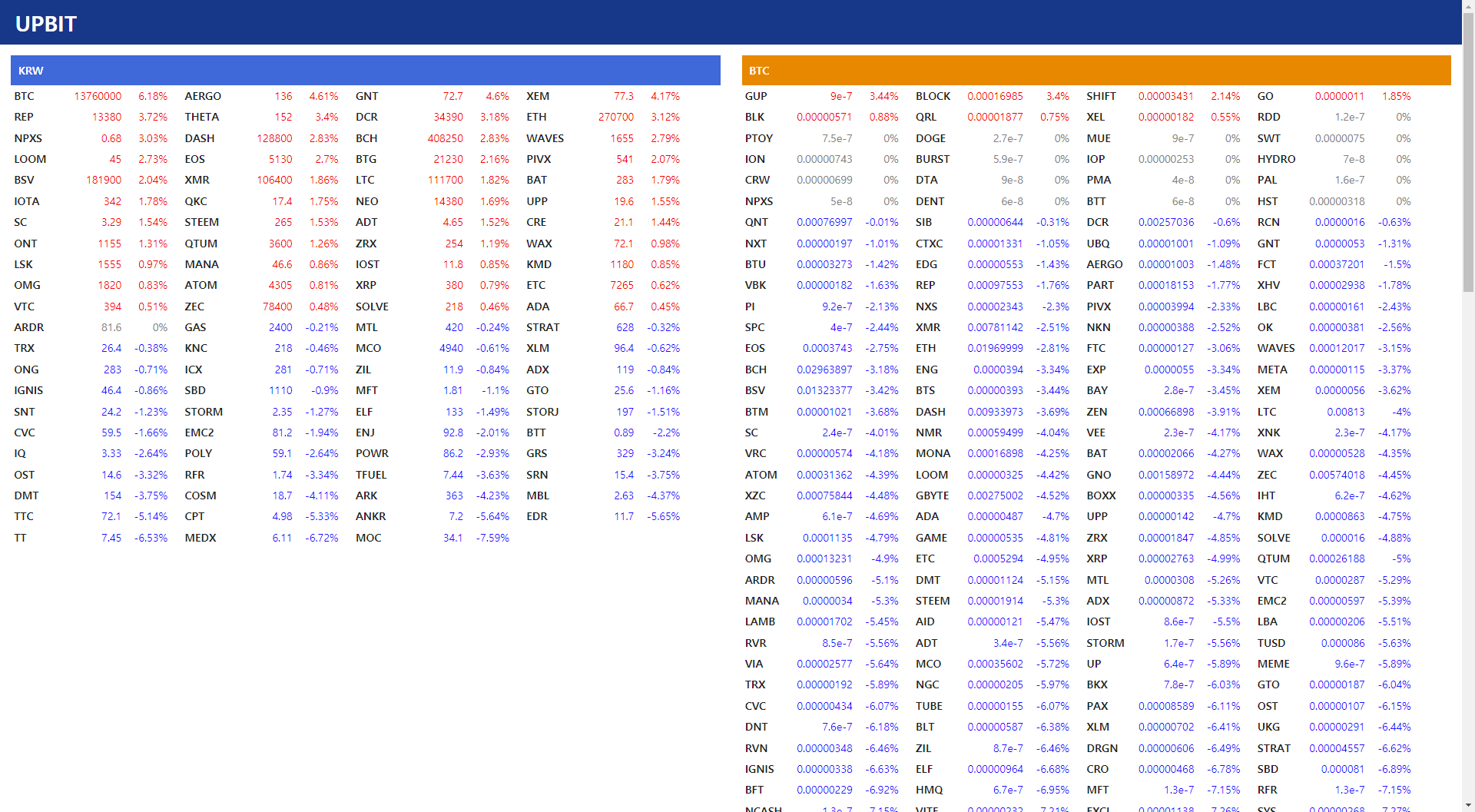Click the TT ticker
Screen dimensions: 1475x812
pos(20,538)
